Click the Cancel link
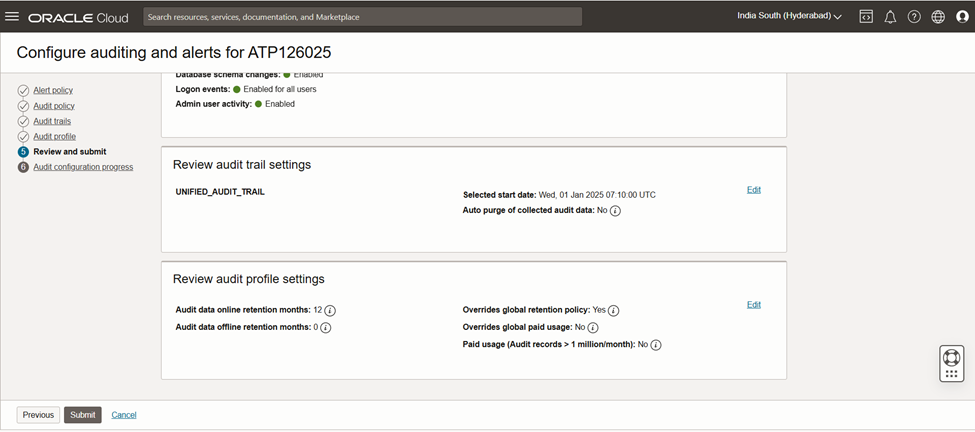The image size is (975, 432). pyautogui.click(x=124, y=415)
